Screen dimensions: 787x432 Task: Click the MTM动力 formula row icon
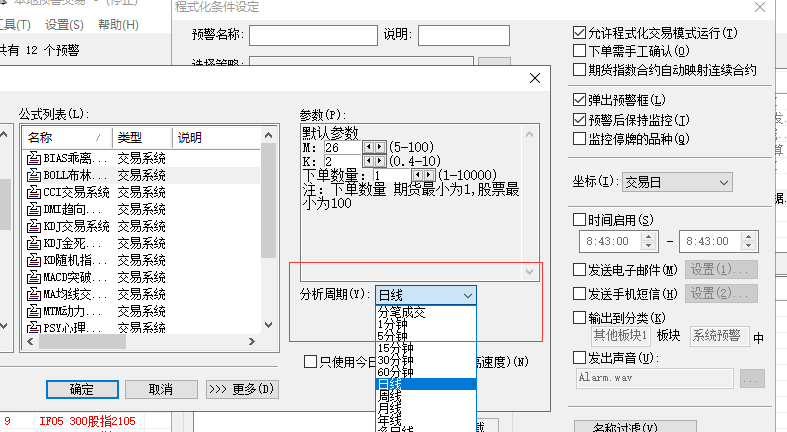pyautogui.click(x=34, y=311)
